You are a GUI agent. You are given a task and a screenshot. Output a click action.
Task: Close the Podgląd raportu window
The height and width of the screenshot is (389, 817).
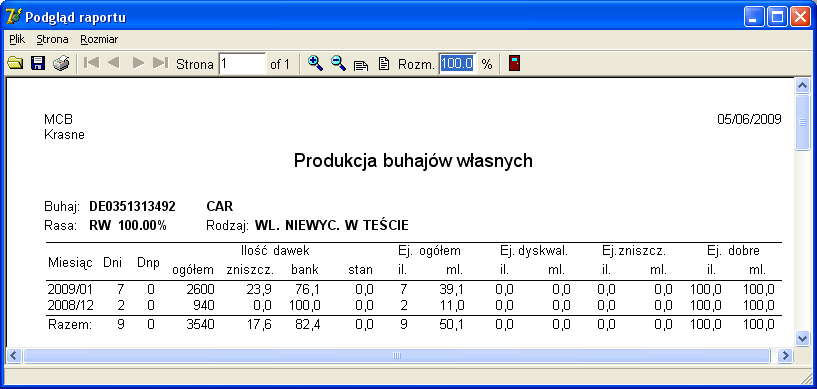point(801,18)
